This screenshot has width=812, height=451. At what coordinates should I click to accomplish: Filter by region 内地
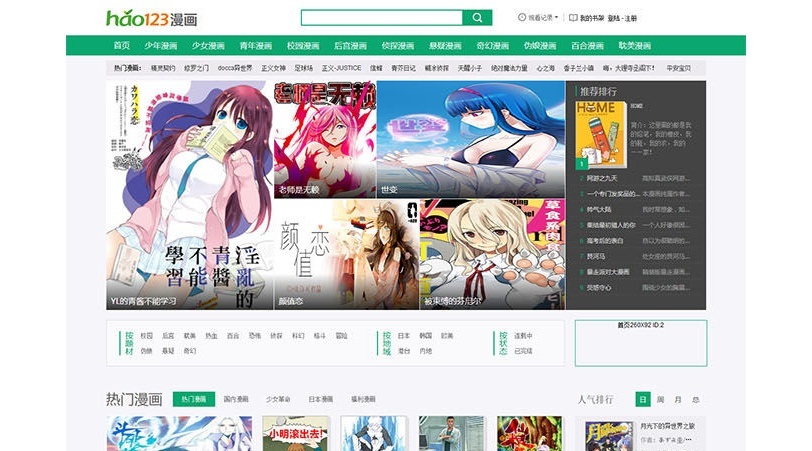point(426,351)
